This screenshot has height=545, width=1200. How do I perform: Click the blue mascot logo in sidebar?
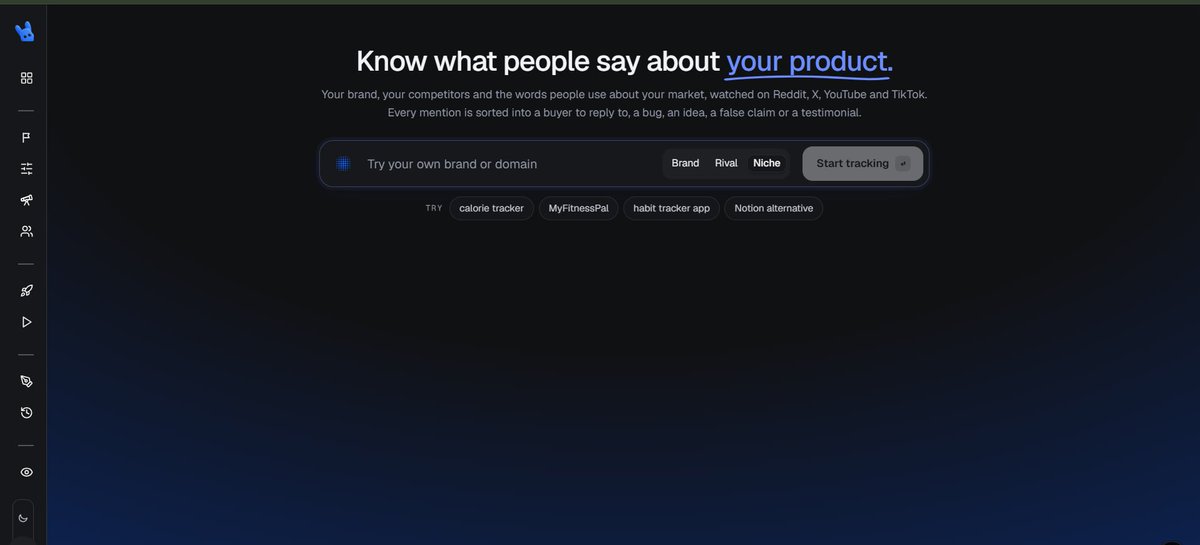25,31
